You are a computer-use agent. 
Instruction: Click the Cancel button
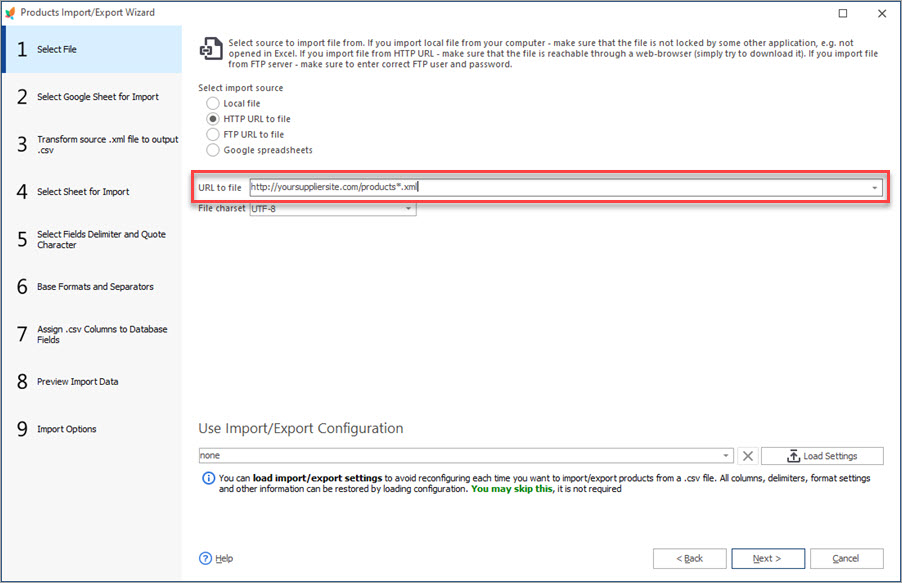(x=846, y=558)
